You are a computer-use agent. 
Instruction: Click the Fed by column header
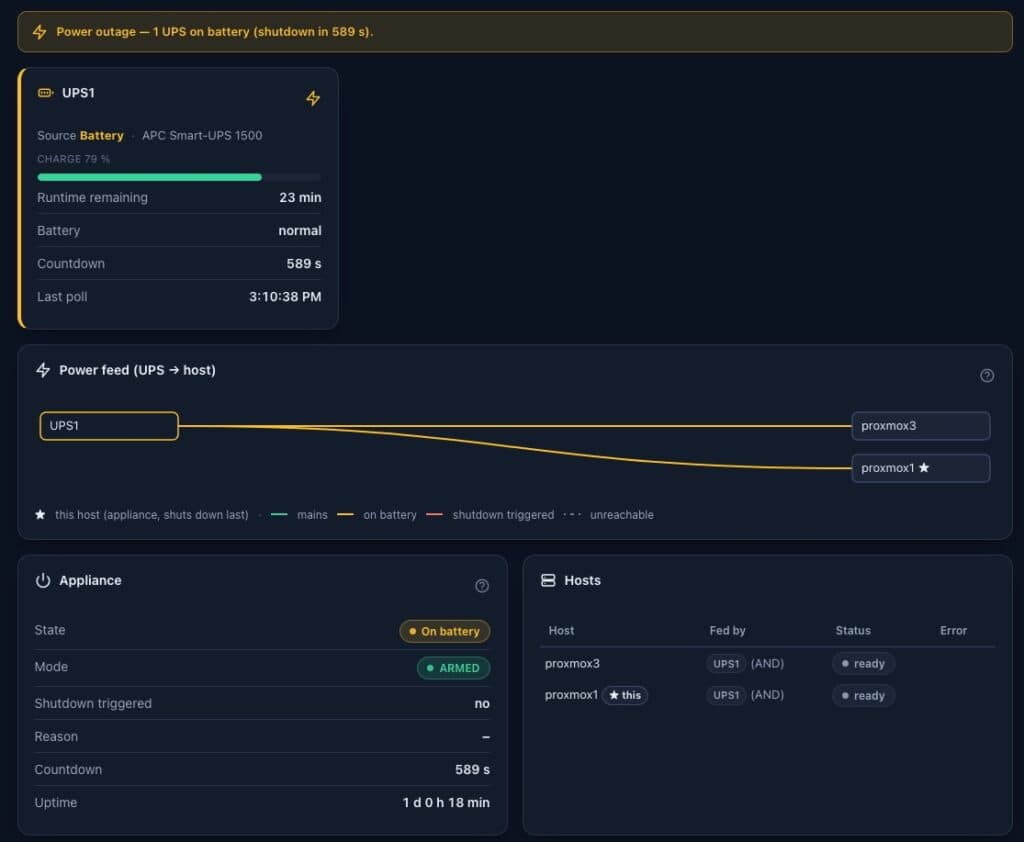tap(728, 630)
